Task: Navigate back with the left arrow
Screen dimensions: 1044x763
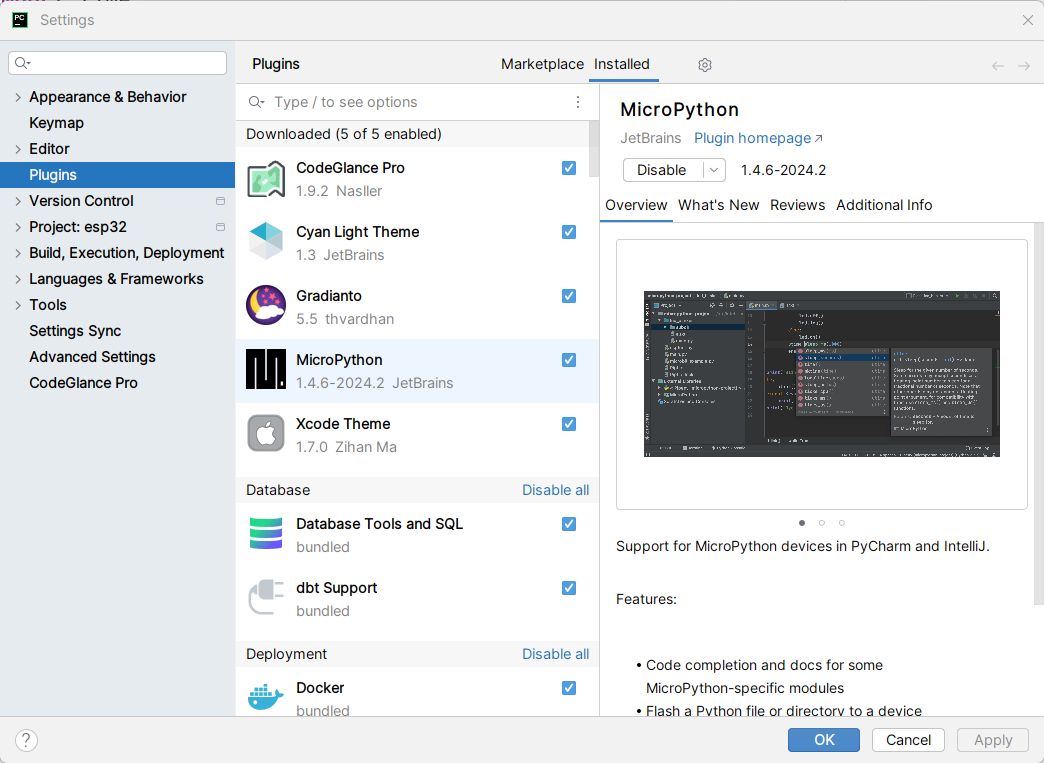Action: coord(997,65)
